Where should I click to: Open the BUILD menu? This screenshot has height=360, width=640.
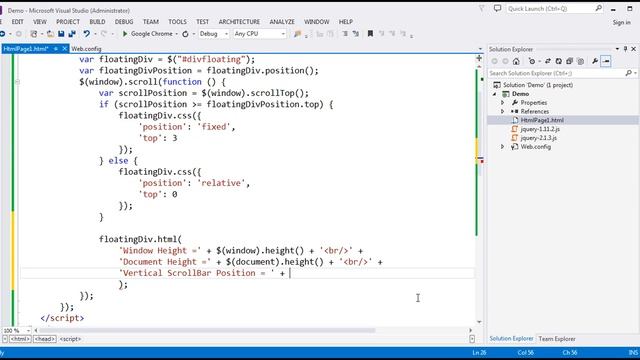pos(97,22)
